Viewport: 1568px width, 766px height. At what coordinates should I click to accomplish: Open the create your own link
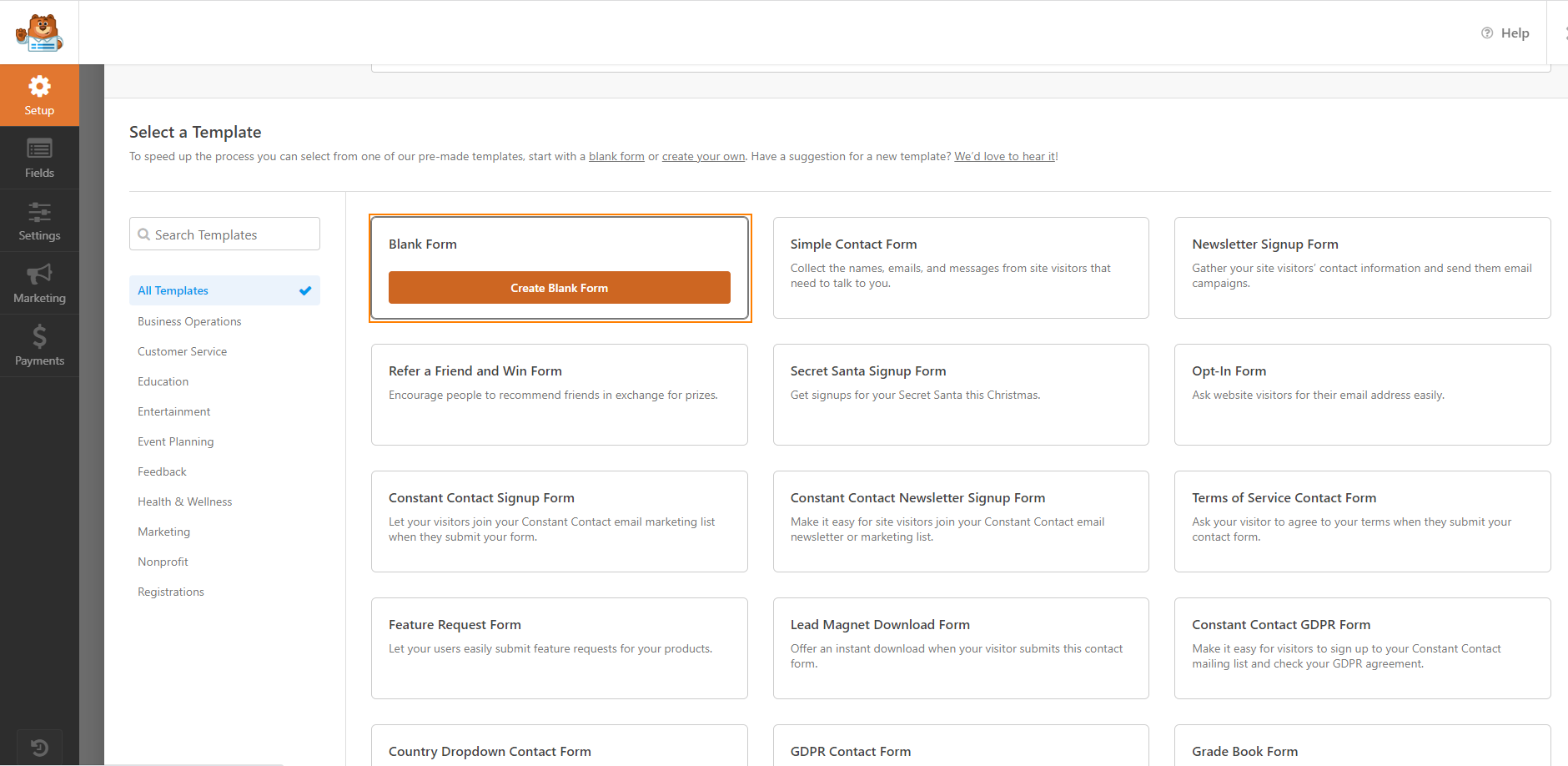point(703,156)
